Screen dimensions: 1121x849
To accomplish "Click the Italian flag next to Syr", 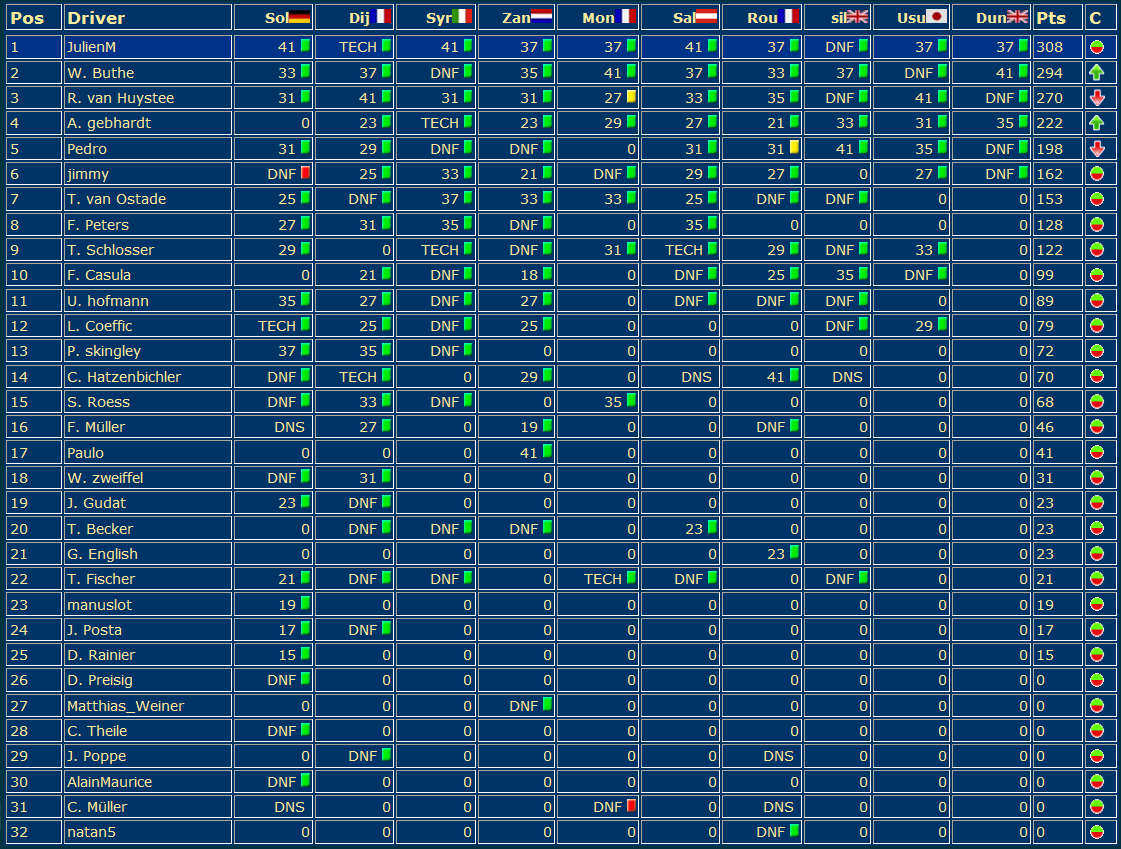I will coord(461,17).
